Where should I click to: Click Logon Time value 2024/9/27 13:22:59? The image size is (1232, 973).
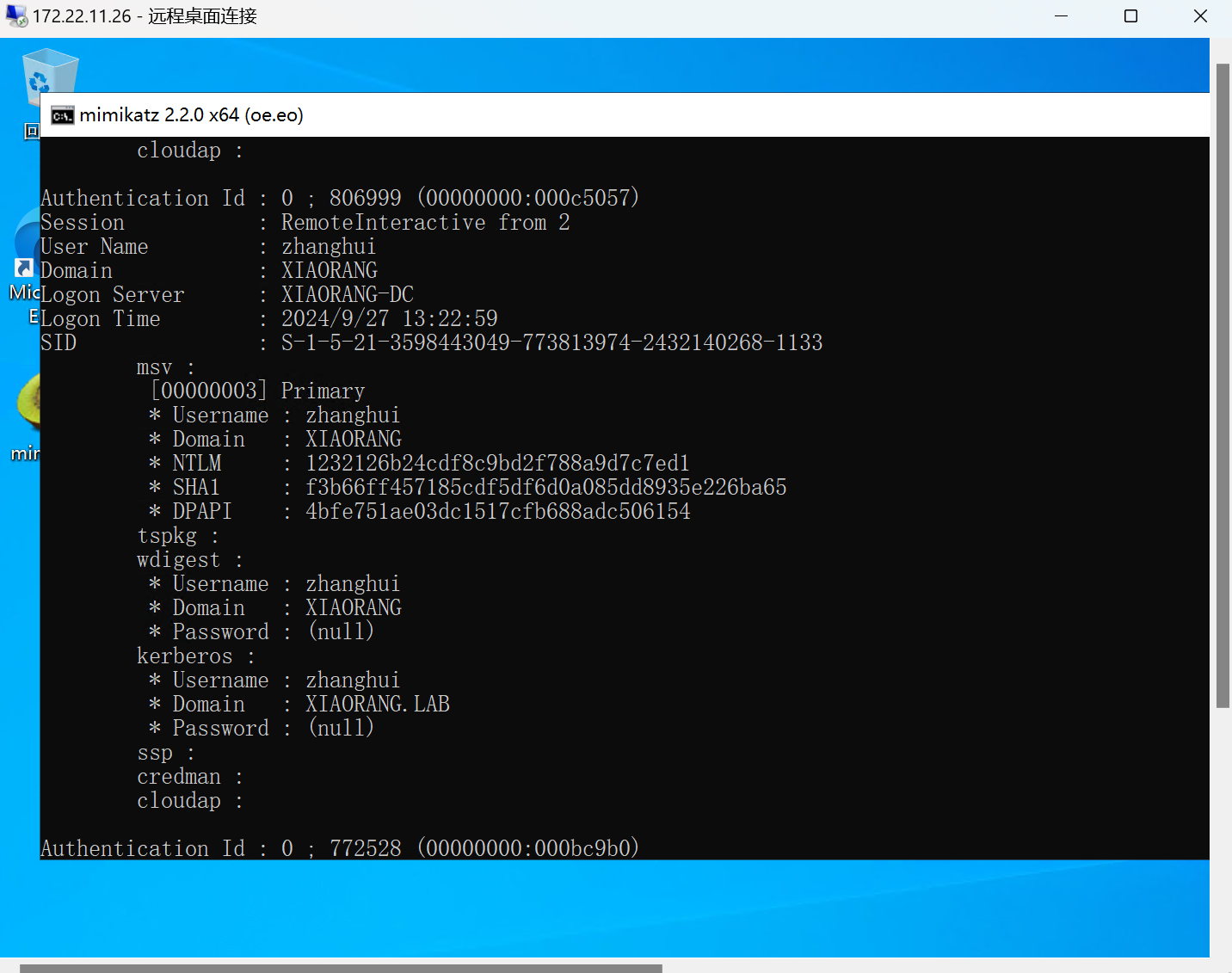[x=389, y=318]
